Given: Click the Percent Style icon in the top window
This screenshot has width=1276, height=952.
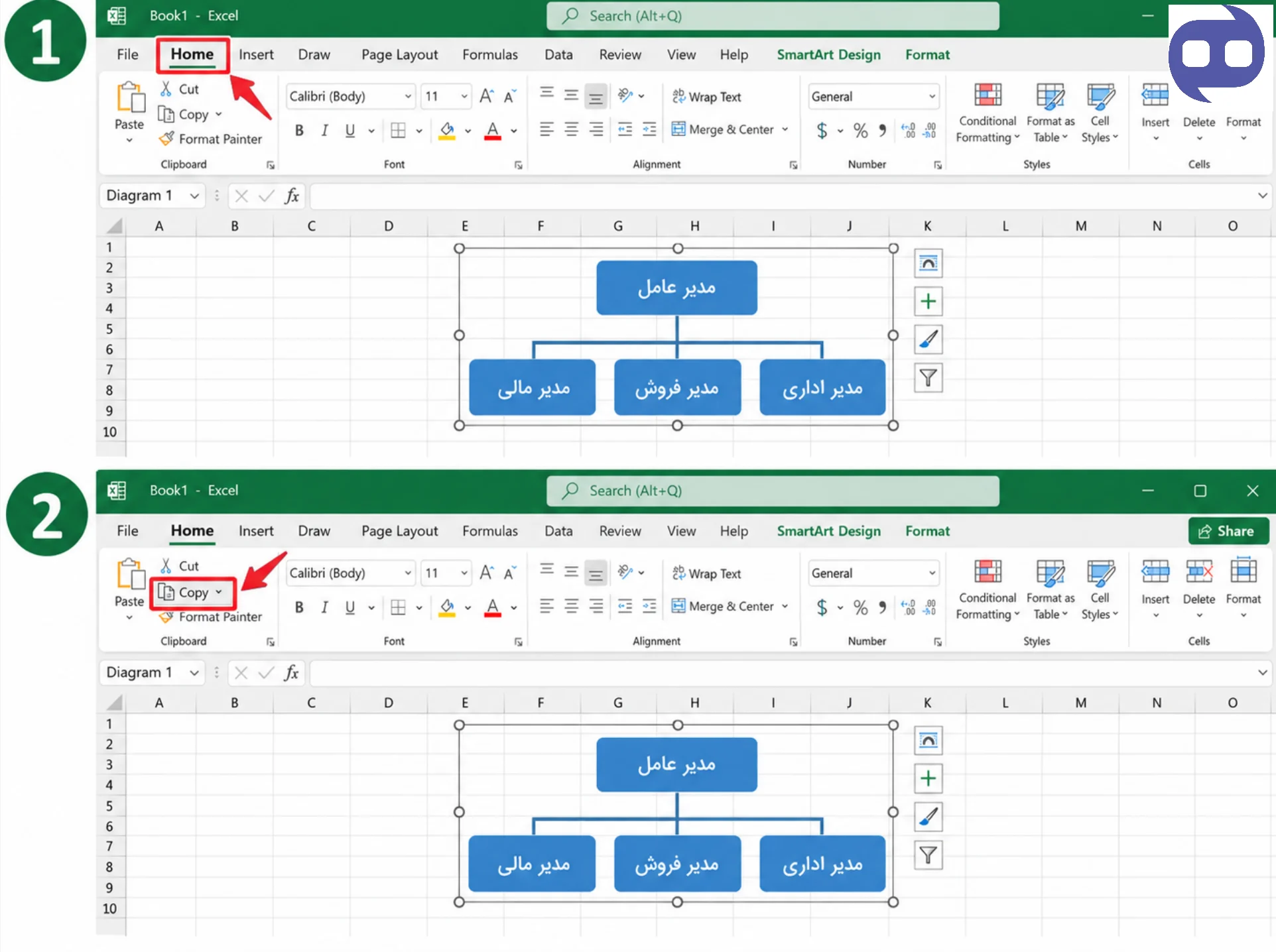Looking at the screenshot, I should tap(860, 130).
